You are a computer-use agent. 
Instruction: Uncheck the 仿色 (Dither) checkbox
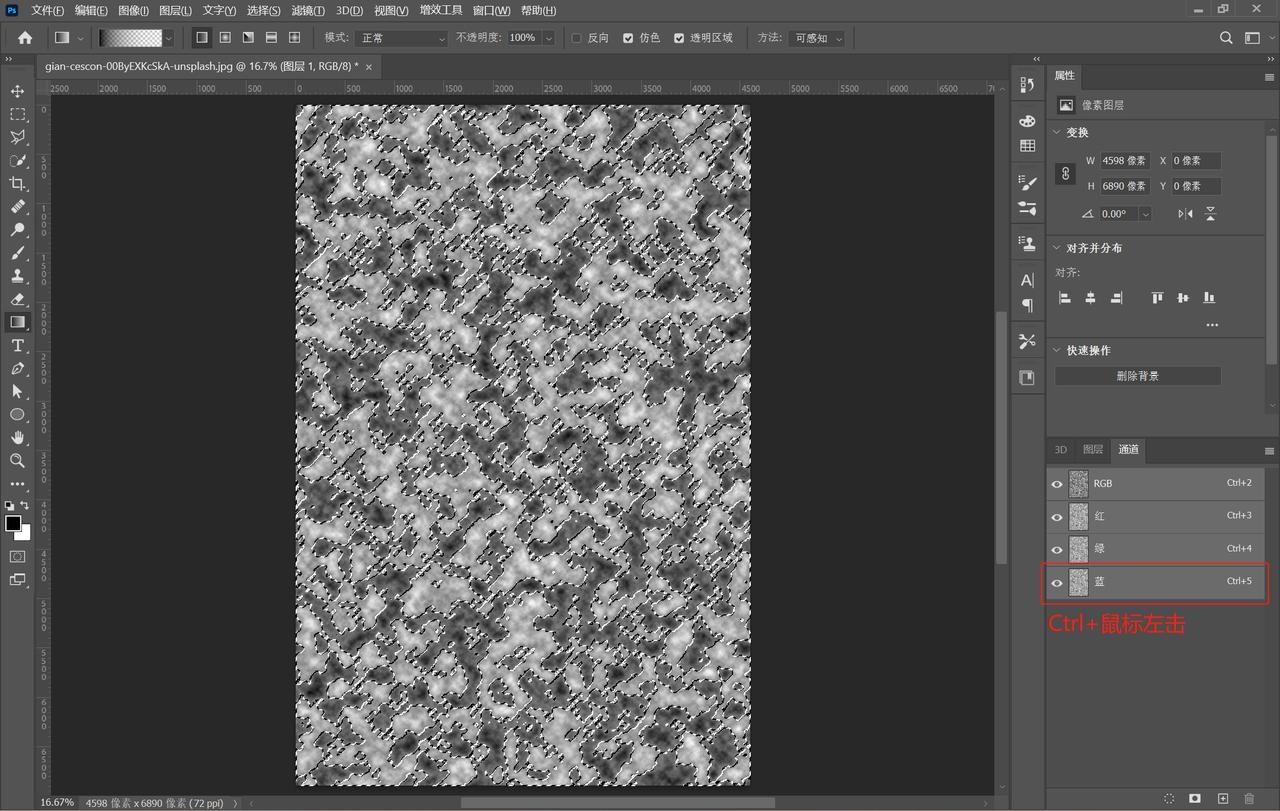click(628, 38)
